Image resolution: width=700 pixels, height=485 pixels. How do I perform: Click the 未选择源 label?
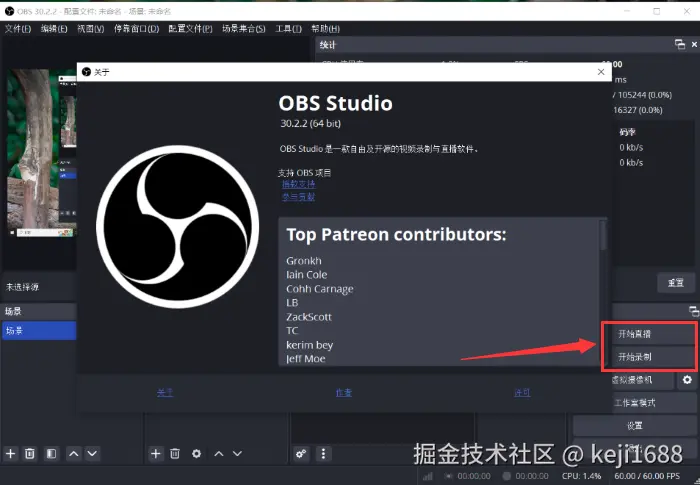point(22,287)
